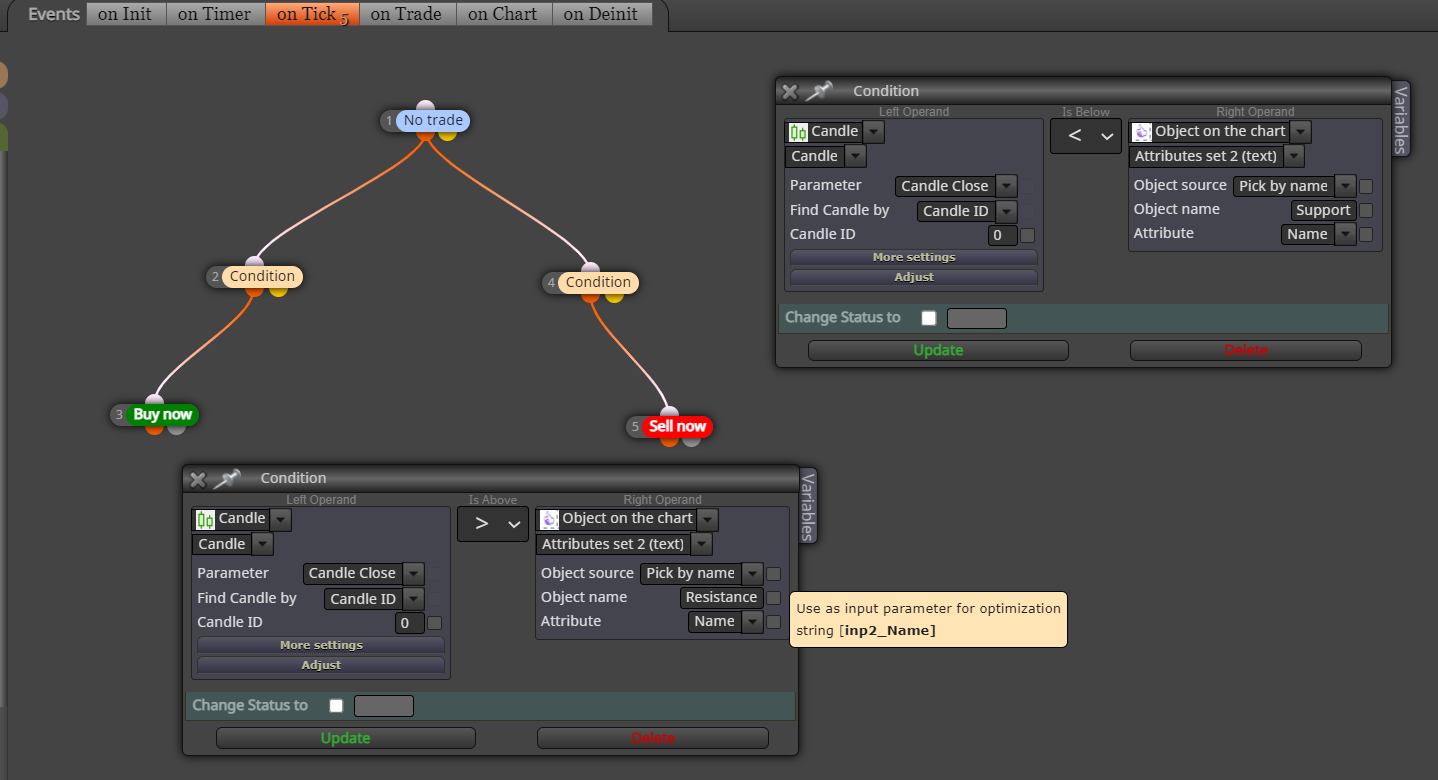Click the status color box in lower panel
1438x780 pixels.
[384, 706]
